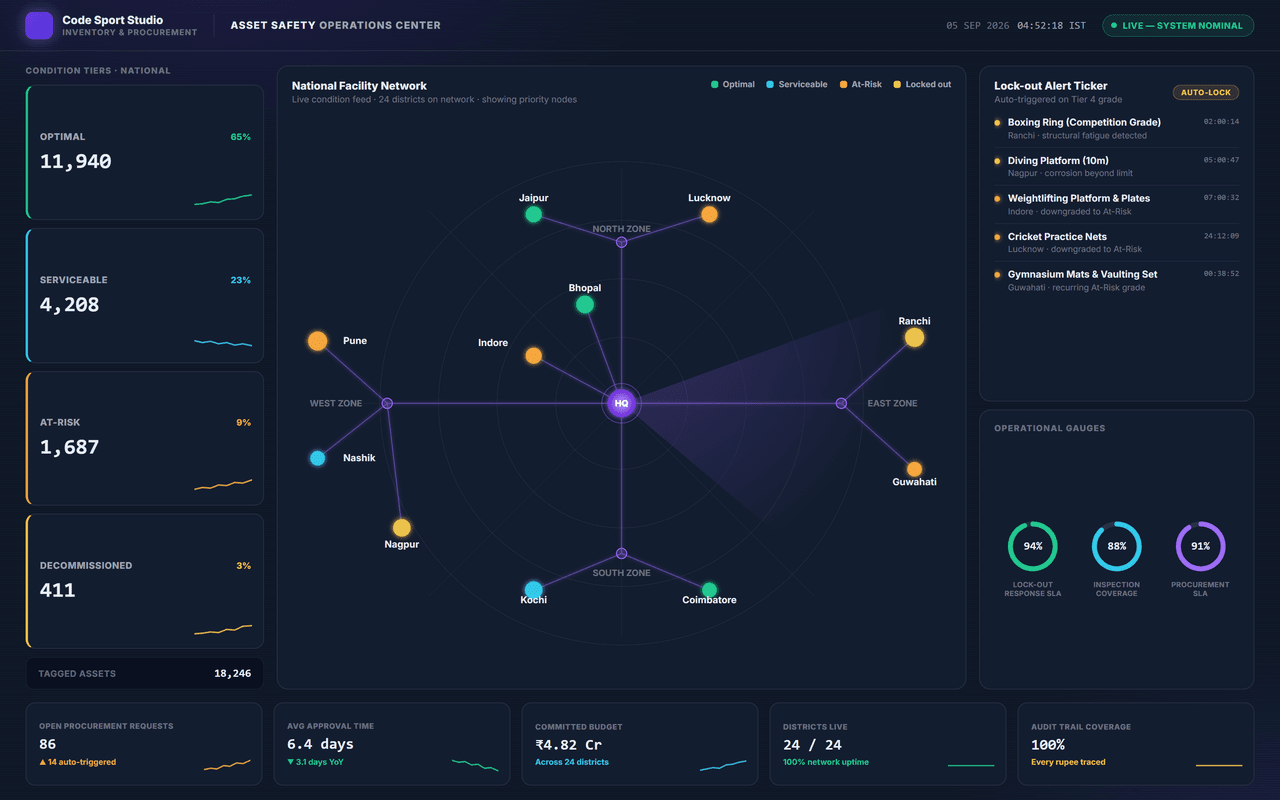Screen dimensions: 1280x800
Task: Click the Locked out legend entry
Action: click(922, 85)
